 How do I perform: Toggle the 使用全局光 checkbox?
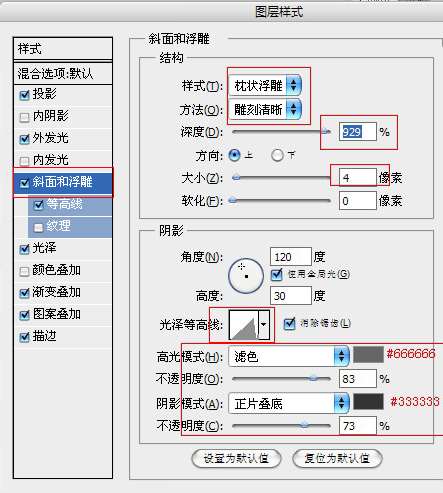pos(276,274)
